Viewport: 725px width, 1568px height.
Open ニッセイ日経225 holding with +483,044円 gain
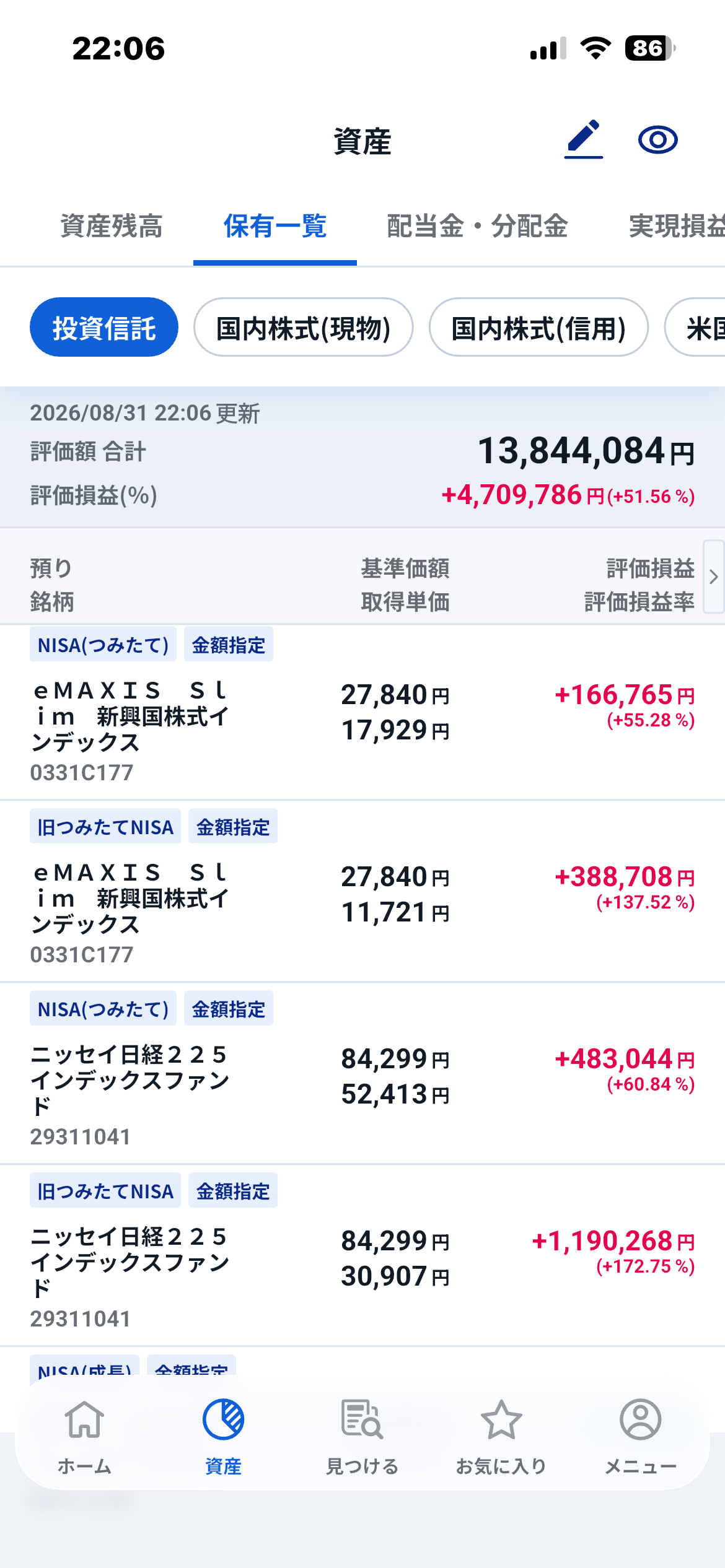tap(362, 1073)
